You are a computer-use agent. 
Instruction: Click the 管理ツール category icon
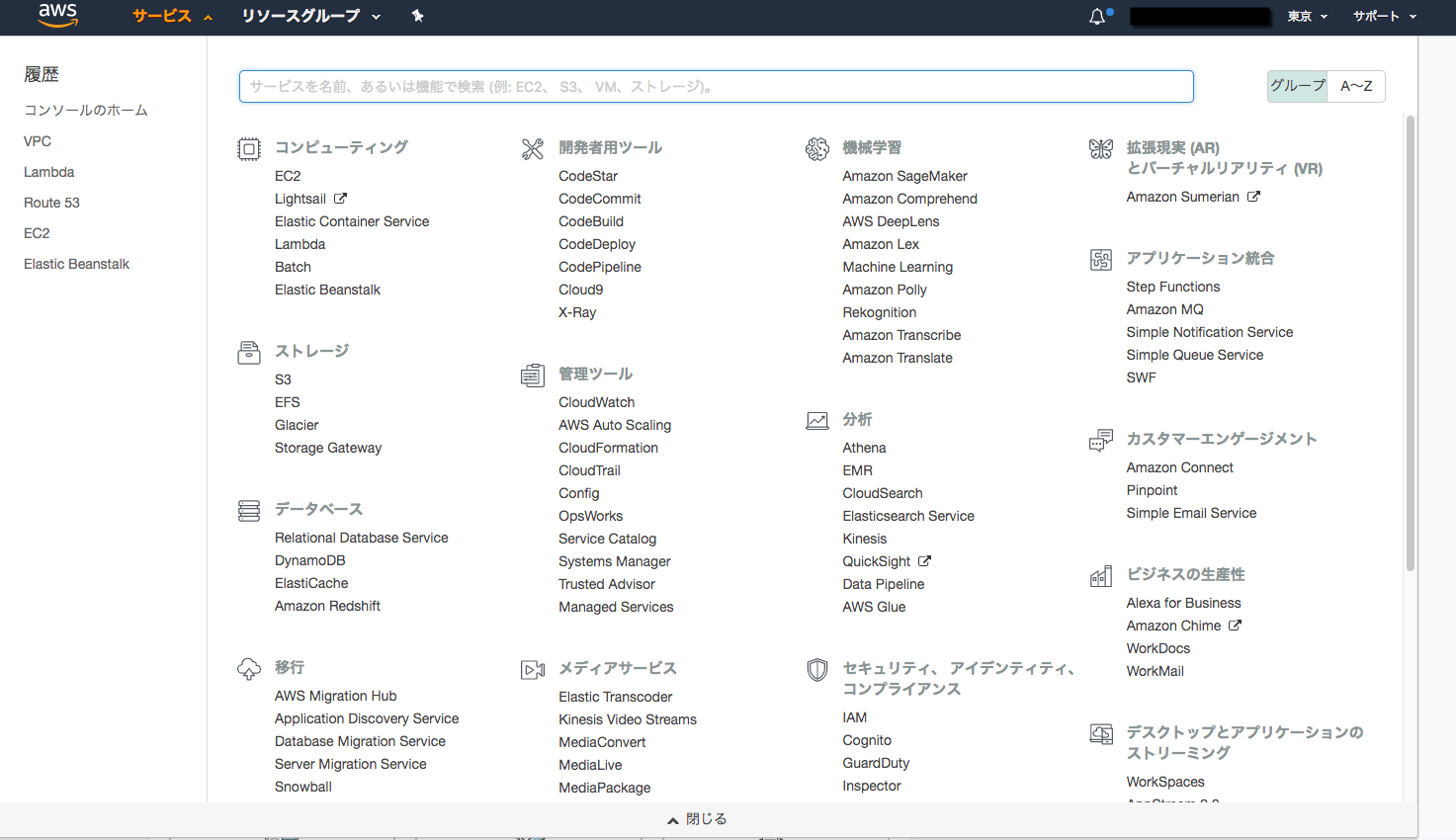tap(533, 376)
